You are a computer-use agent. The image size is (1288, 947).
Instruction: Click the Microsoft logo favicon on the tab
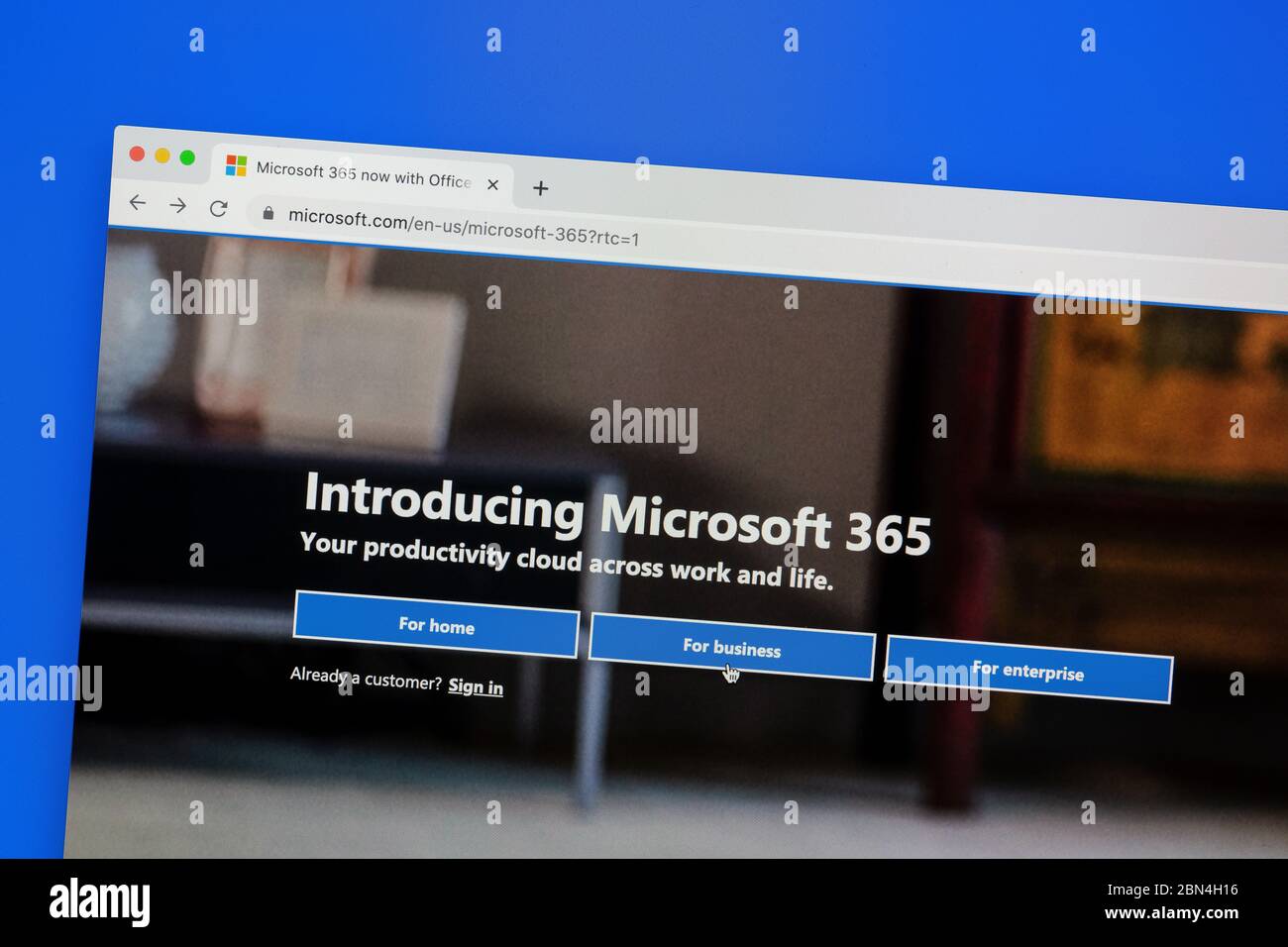[236, 165]
